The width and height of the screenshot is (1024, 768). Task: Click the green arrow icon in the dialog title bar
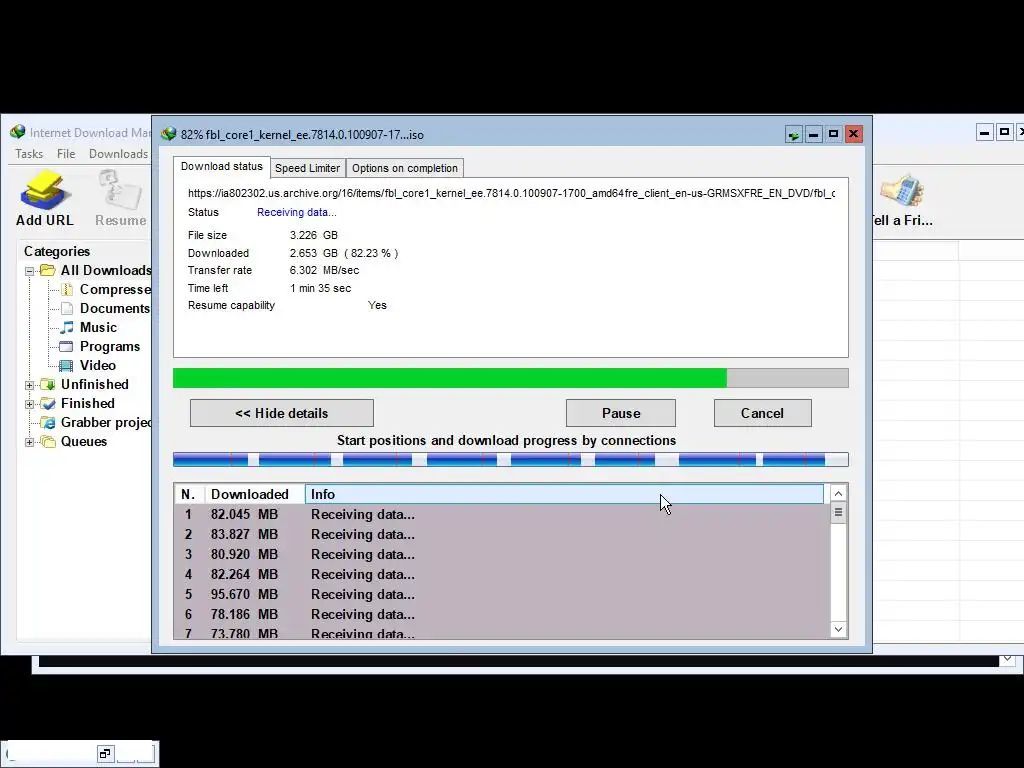pyautogui.click(x=793, y=135)
